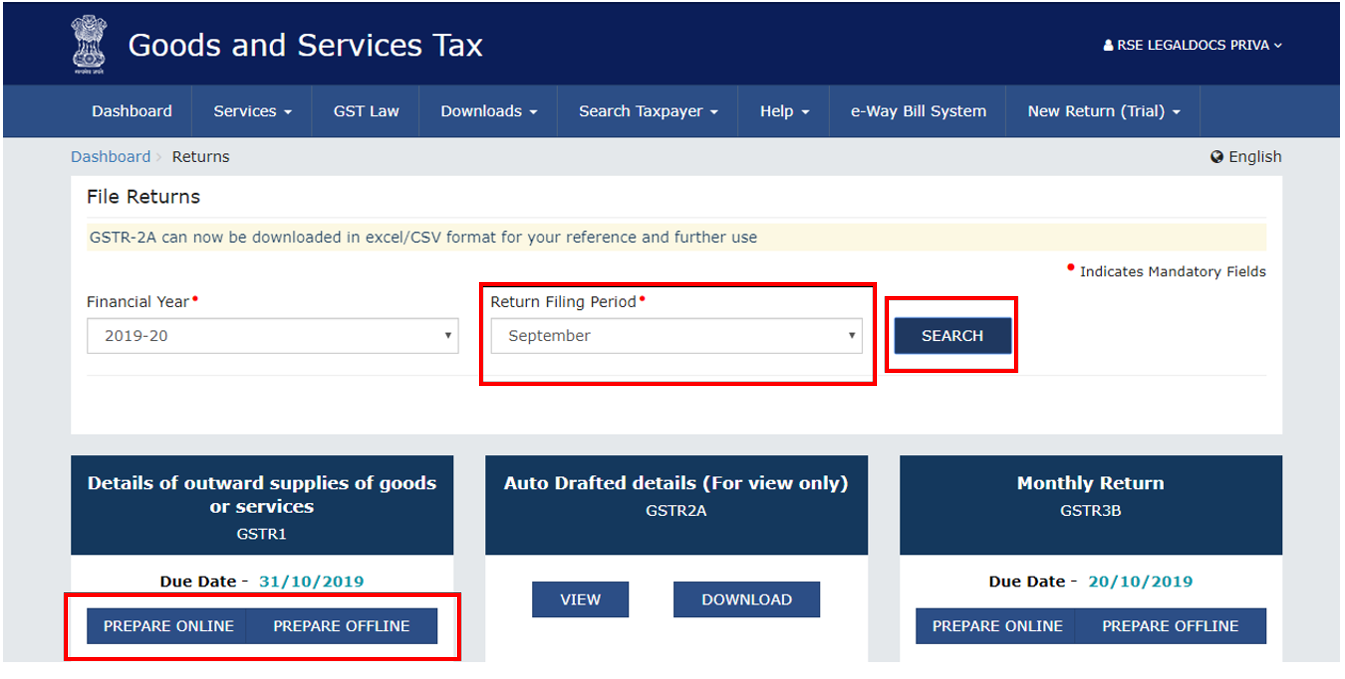Click DOWNLOAD under GSTR2A

coord(746,600)
